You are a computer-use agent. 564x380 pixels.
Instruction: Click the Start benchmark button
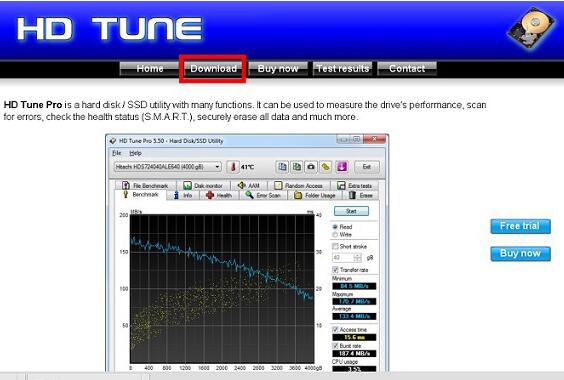tap(351, 211)
